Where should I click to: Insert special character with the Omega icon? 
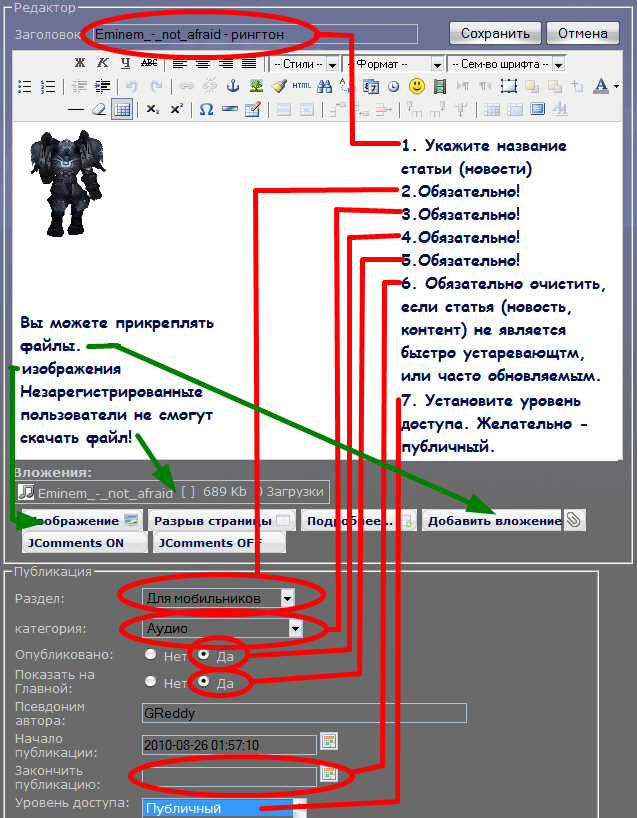tap(206, 109)
